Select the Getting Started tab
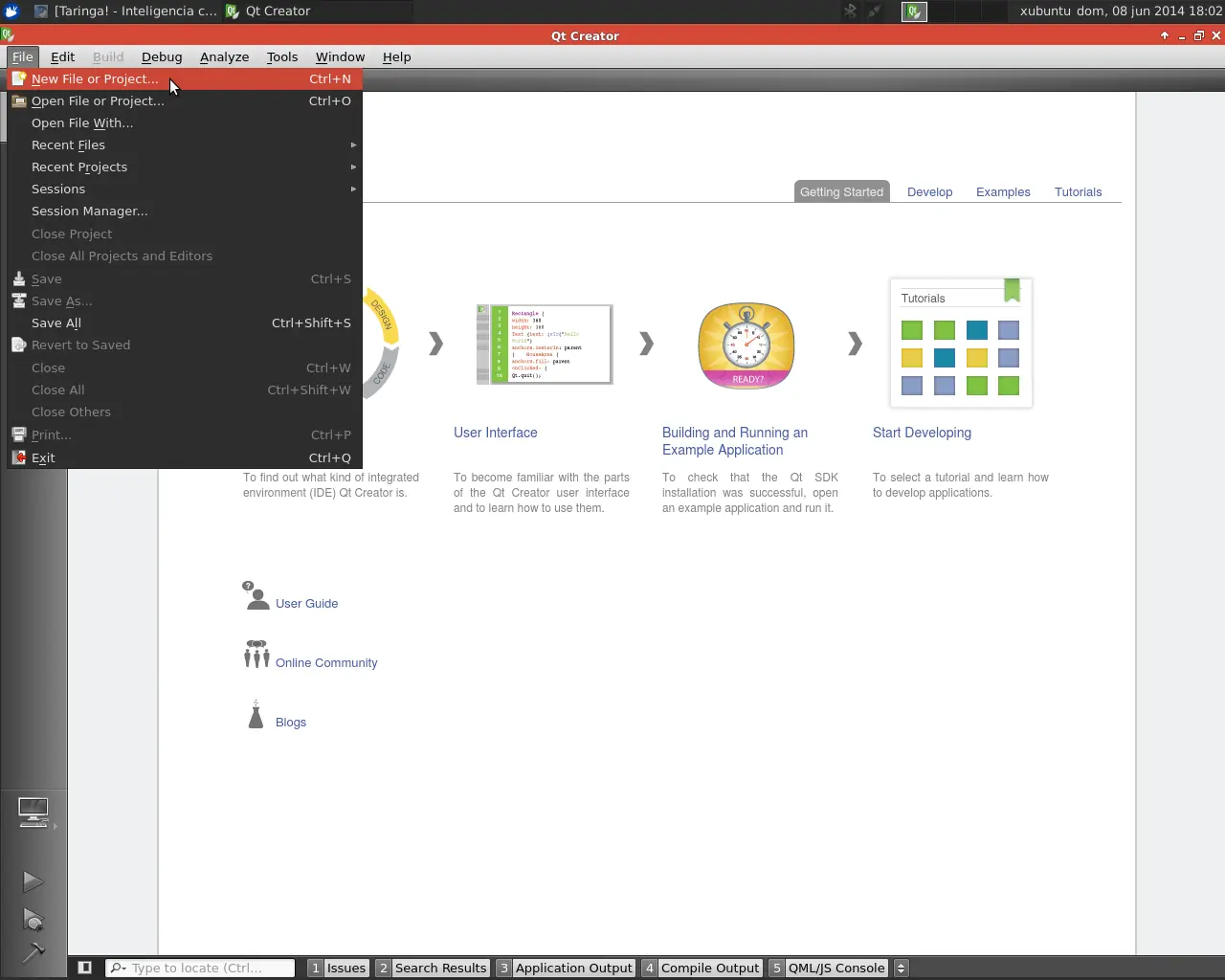Image resolution: width=1225 pixels, height=980 pixels. click(842, 191)
